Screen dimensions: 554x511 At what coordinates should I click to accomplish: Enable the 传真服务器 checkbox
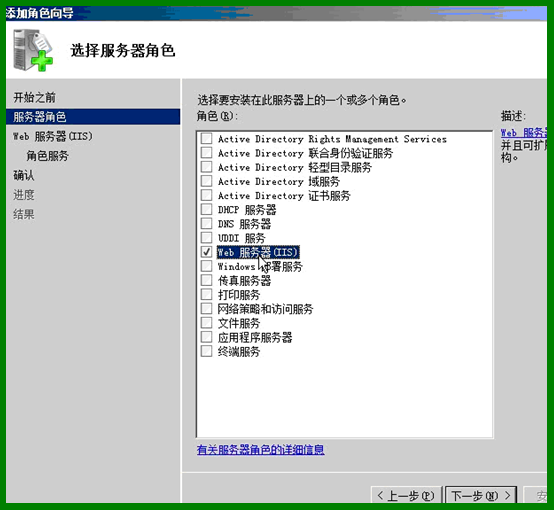coord(206,280)
